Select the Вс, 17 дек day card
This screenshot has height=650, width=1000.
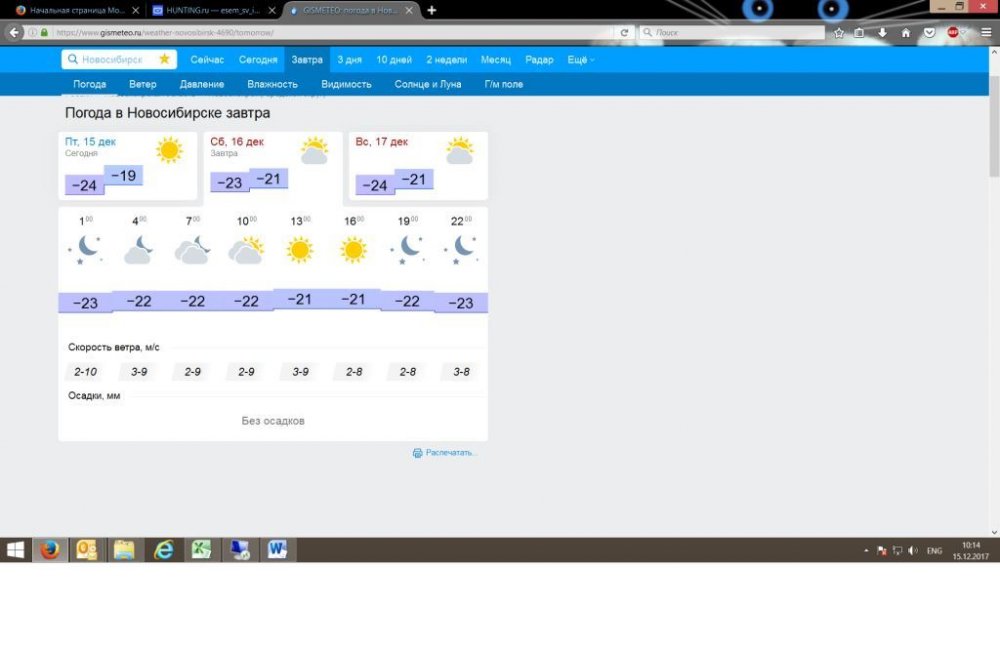click(418, 165)
